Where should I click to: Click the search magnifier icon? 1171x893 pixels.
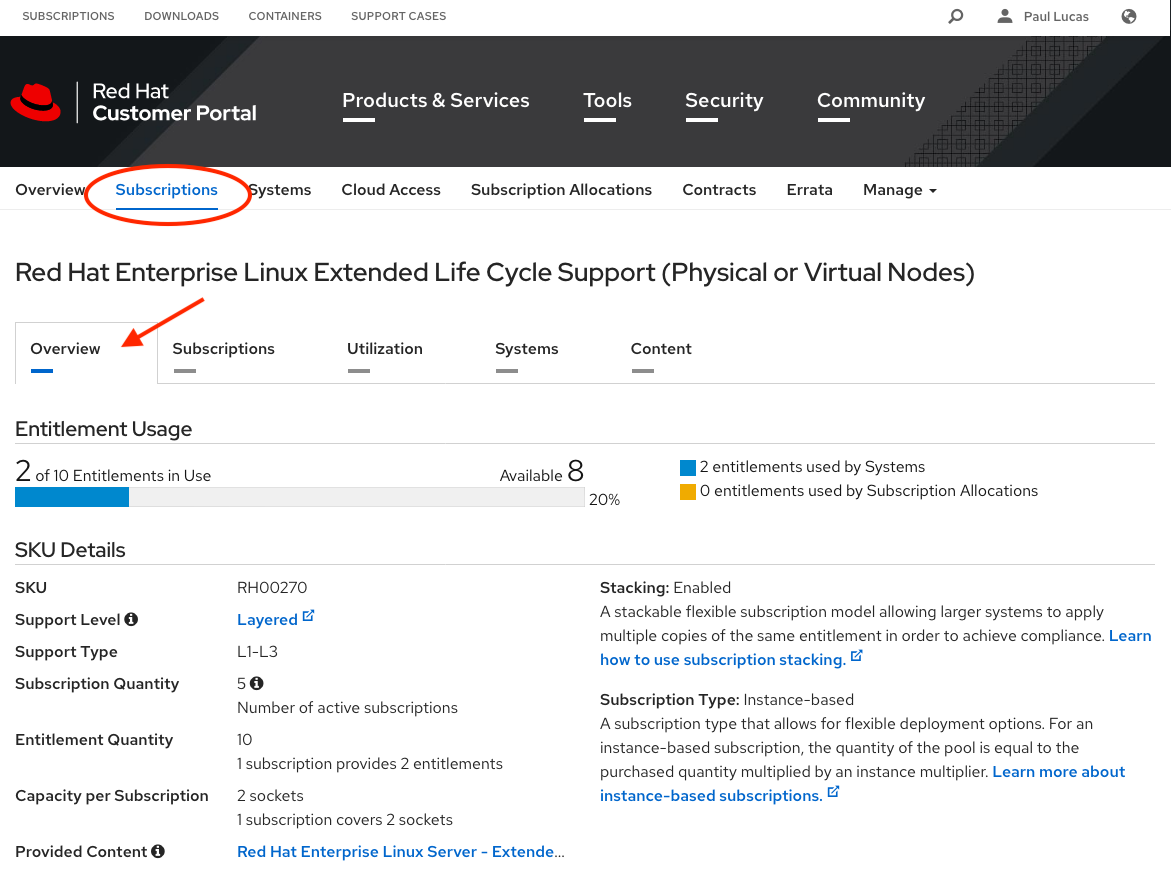click(x=956, y=16)
